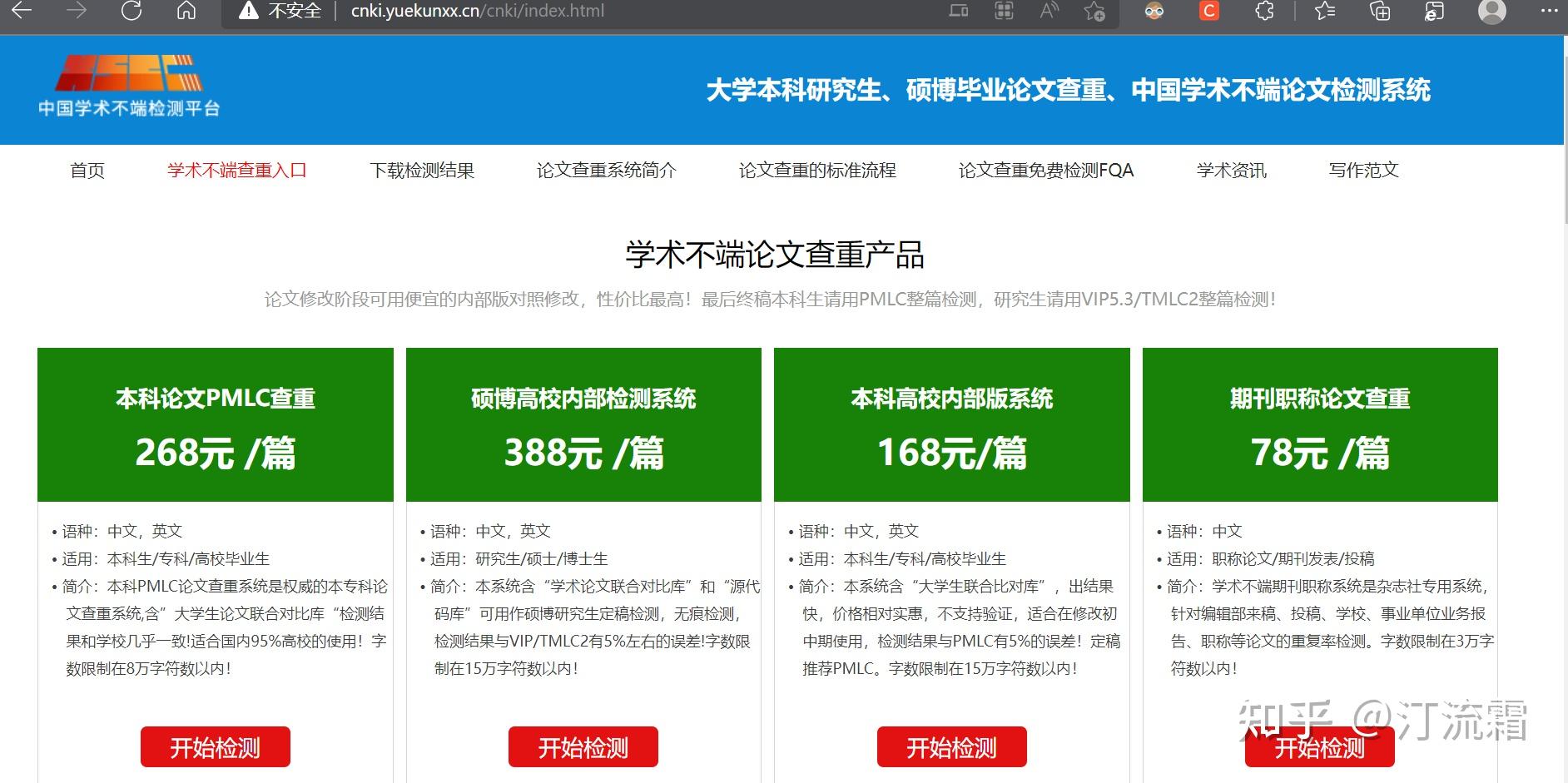The image size is (1568, 783).
Task: Open the browser home page
Action: coord(187,12)
